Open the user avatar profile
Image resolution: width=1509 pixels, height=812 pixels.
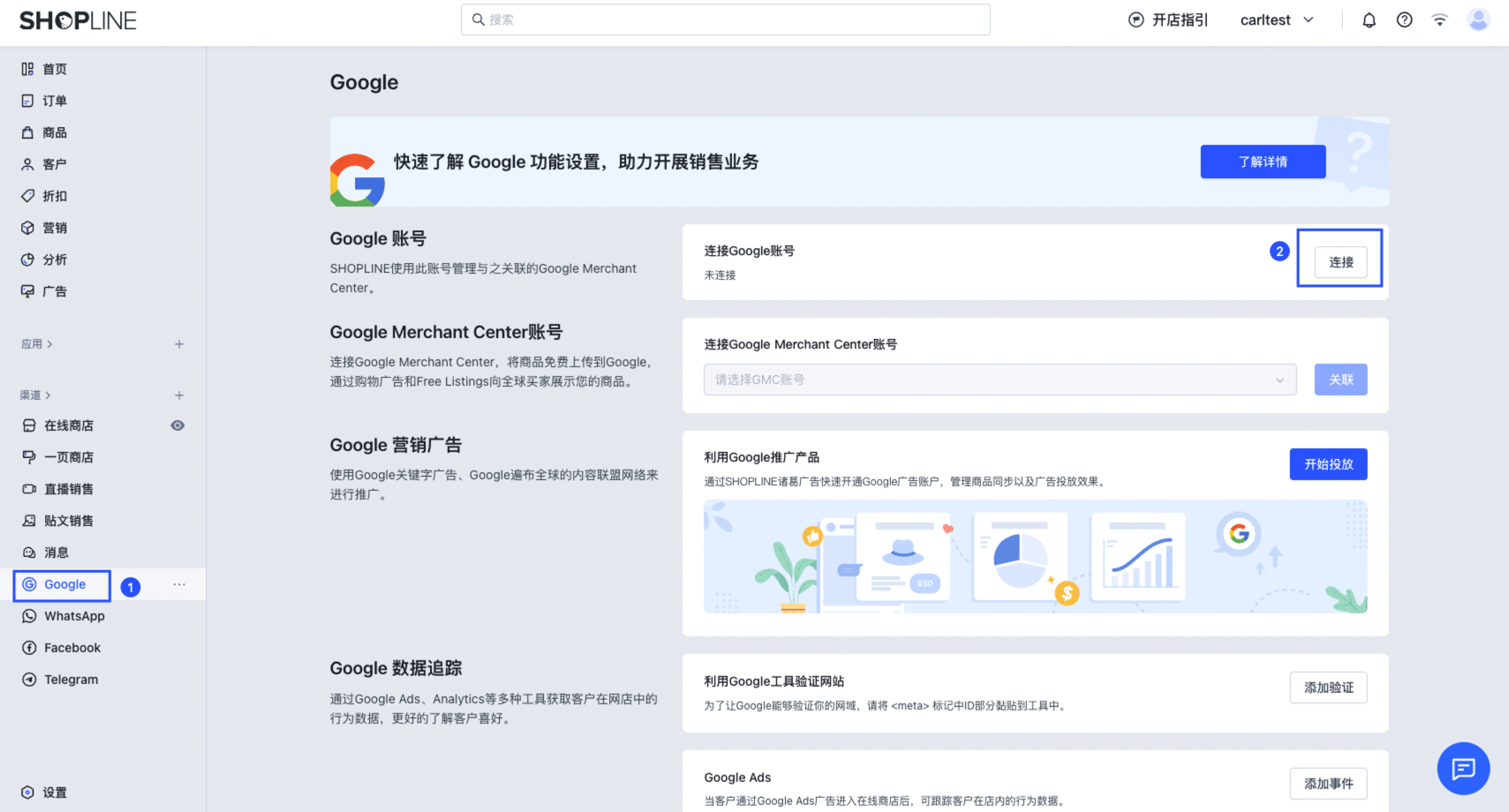point(1478,20)
